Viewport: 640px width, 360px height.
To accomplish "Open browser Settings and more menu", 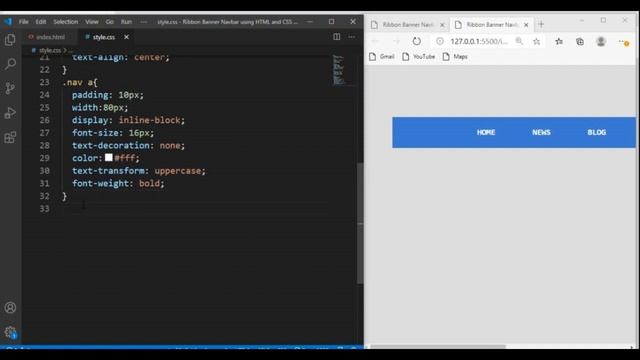I will point(623,42).
